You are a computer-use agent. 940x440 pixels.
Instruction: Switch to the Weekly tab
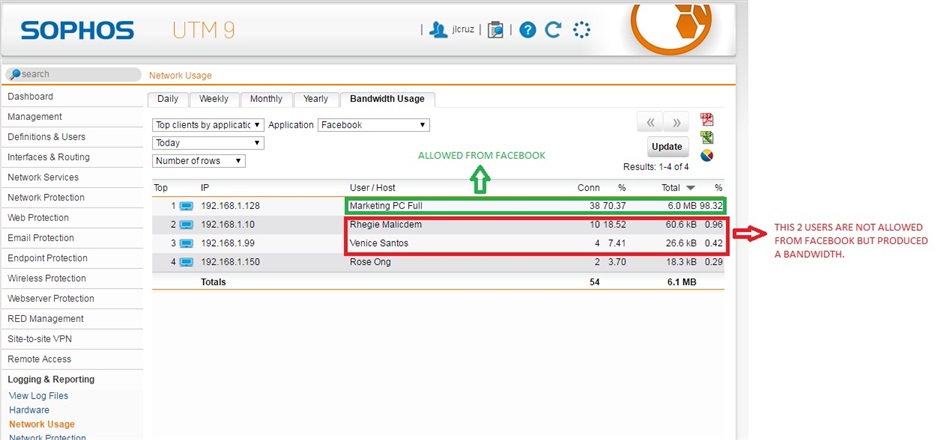214,99
